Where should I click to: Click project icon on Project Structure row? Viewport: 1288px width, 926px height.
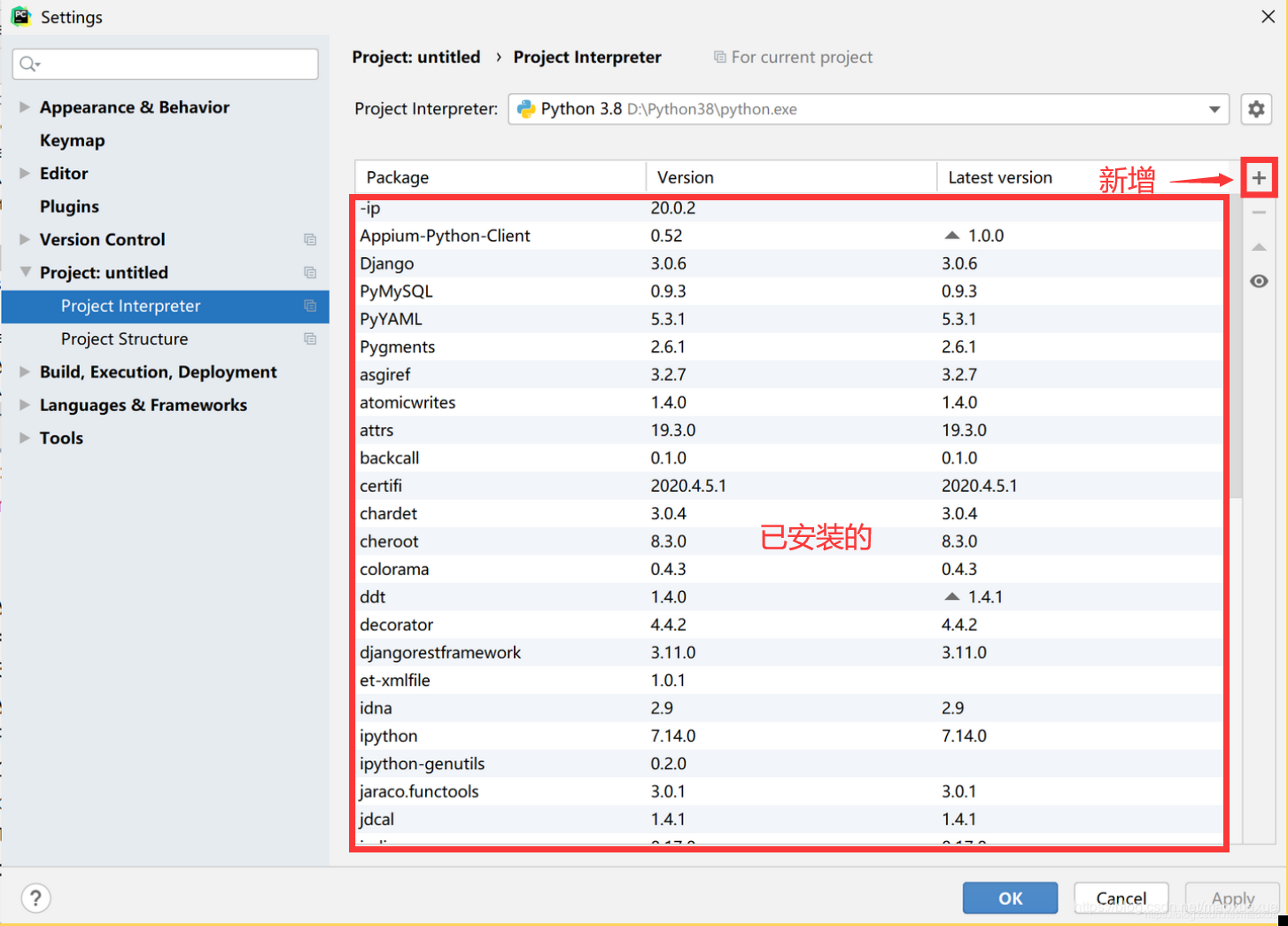[310, 338]
